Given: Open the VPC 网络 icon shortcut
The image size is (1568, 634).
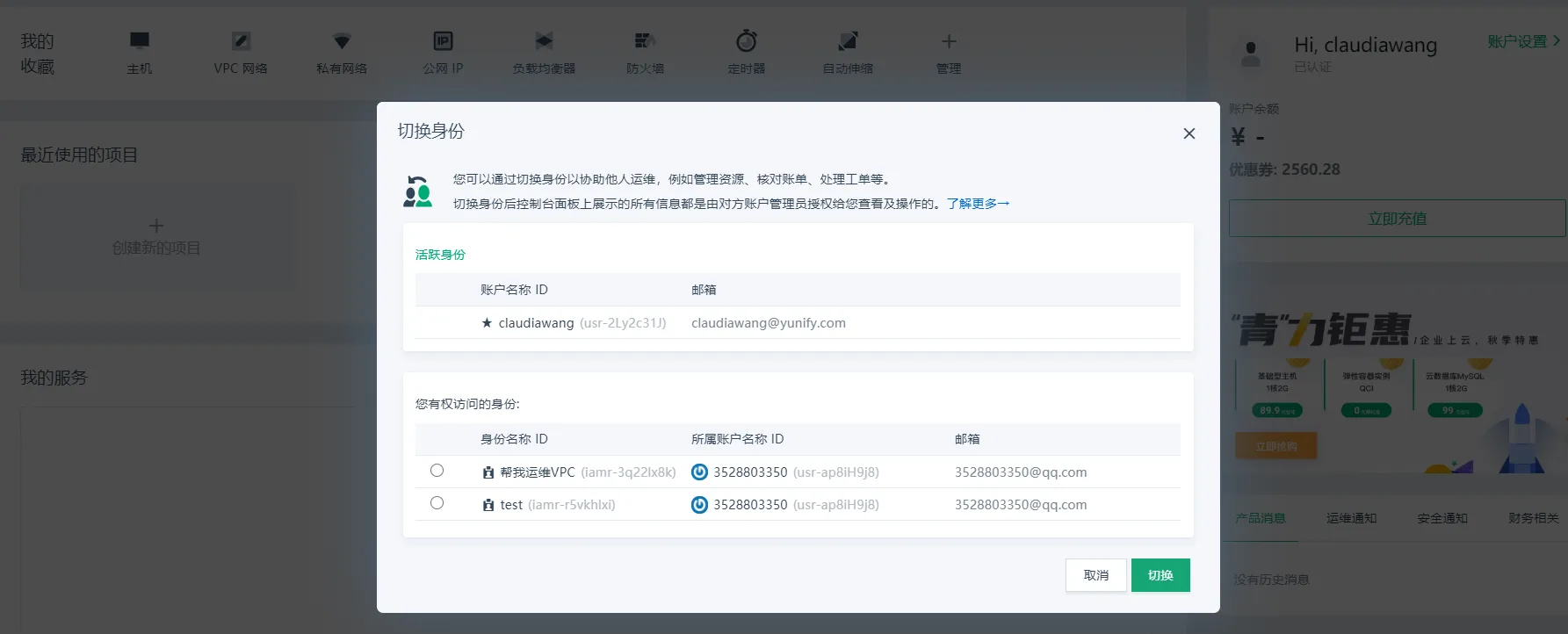Looking at the screenshot, I should [x=241, y=41].
